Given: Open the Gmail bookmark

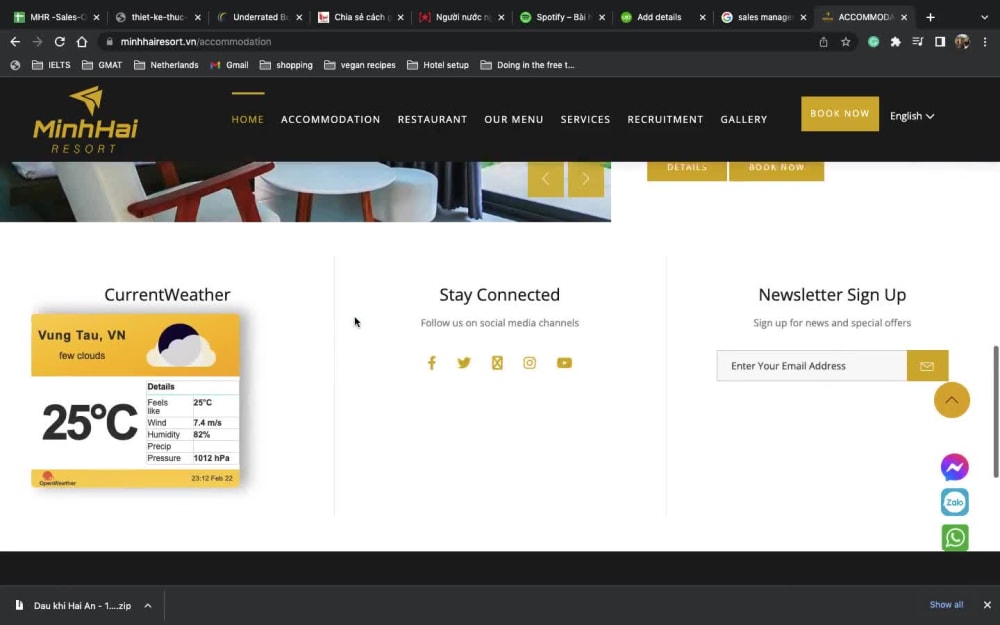Looking at the screenshot, I should click(229, 65).
